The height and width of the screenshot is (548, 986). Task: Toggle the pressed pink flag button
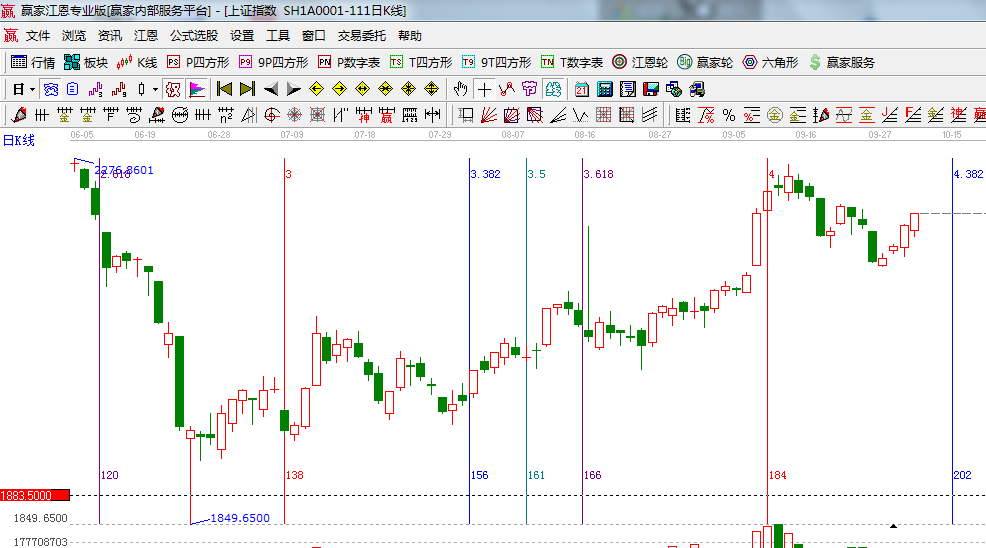coord(196,89)
